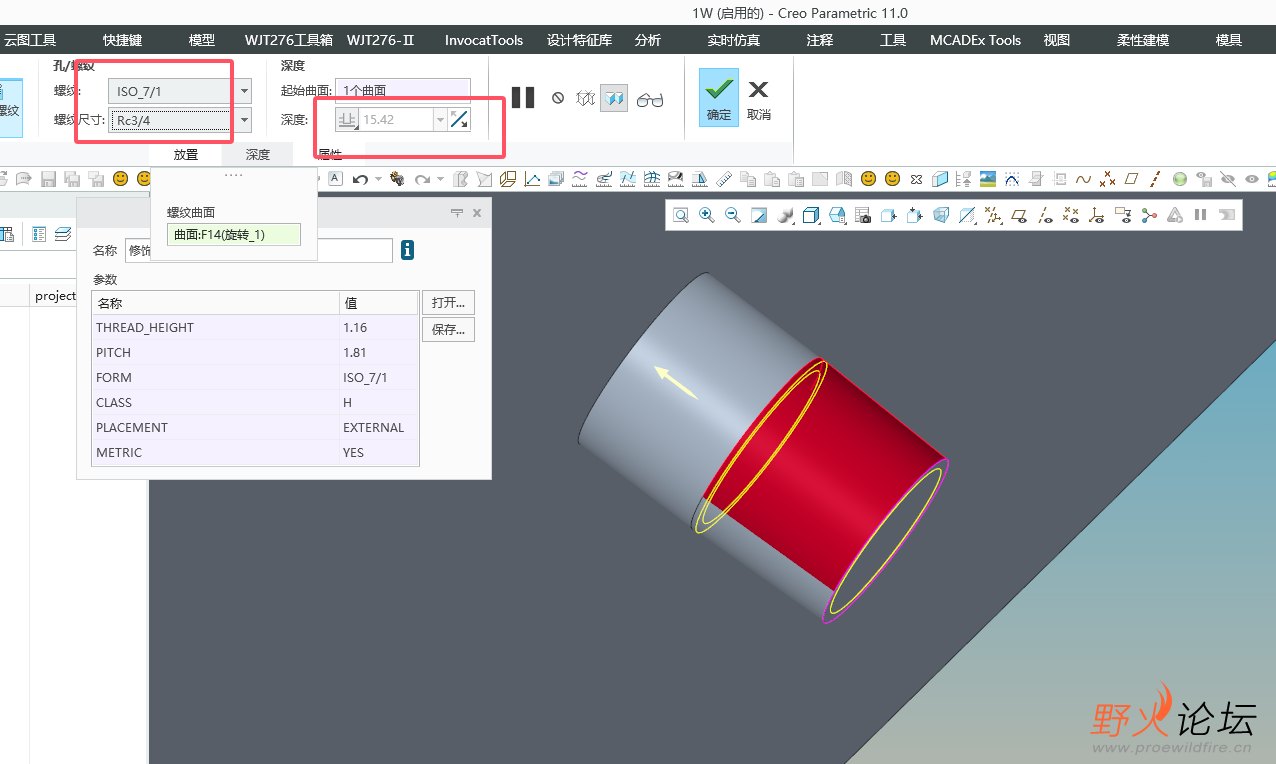This screenshot has height=764, width=1276.
Task: Confirm with the green check 确定 button
Action: (x=718, y=97)
